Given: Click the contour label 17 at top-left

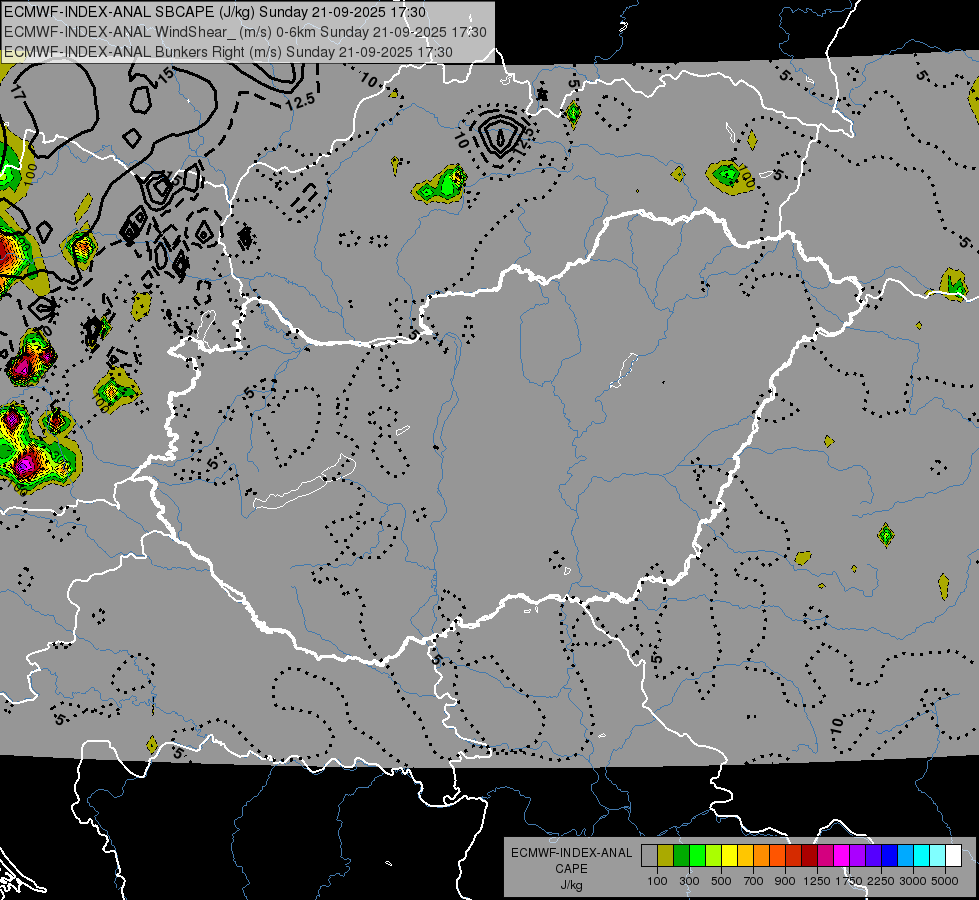Looking at the screenshot, I should (17, 93).
